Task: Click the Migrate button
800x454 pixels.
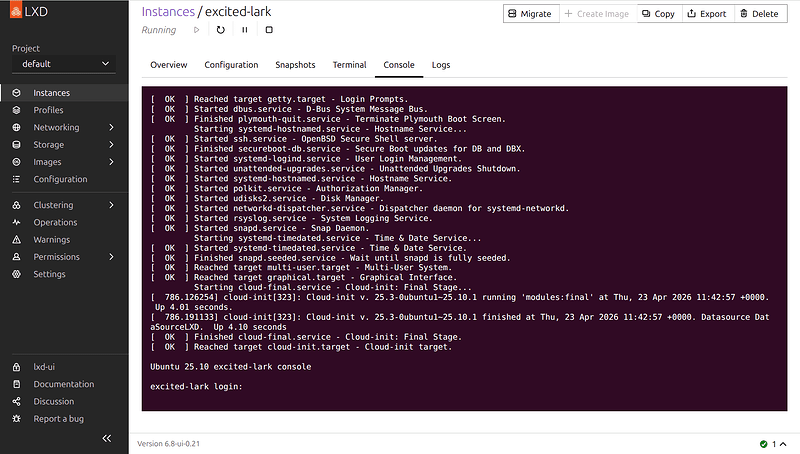Action: click(531, 14)
